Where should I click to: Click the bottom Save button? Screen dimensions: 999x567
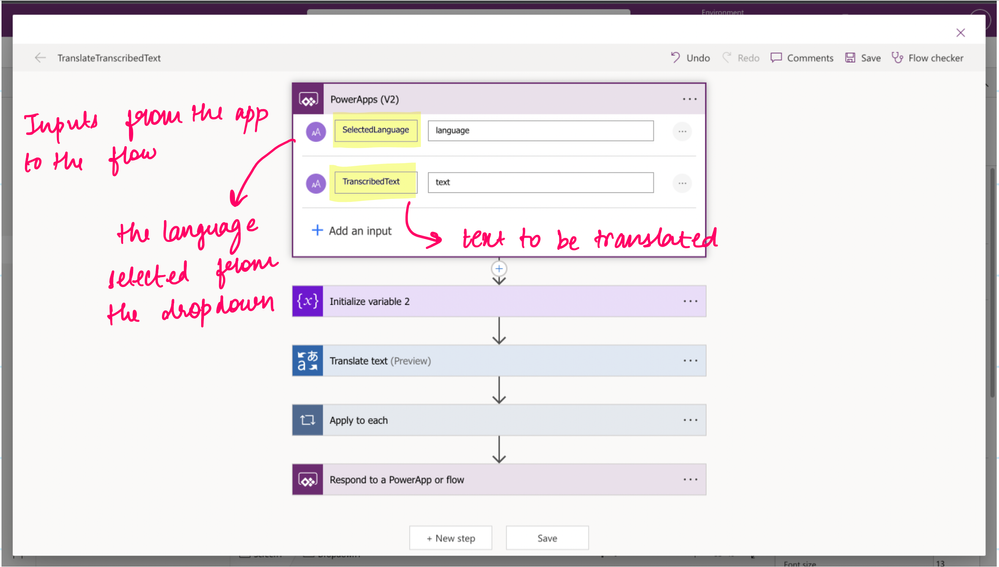(x=547, y=538)
